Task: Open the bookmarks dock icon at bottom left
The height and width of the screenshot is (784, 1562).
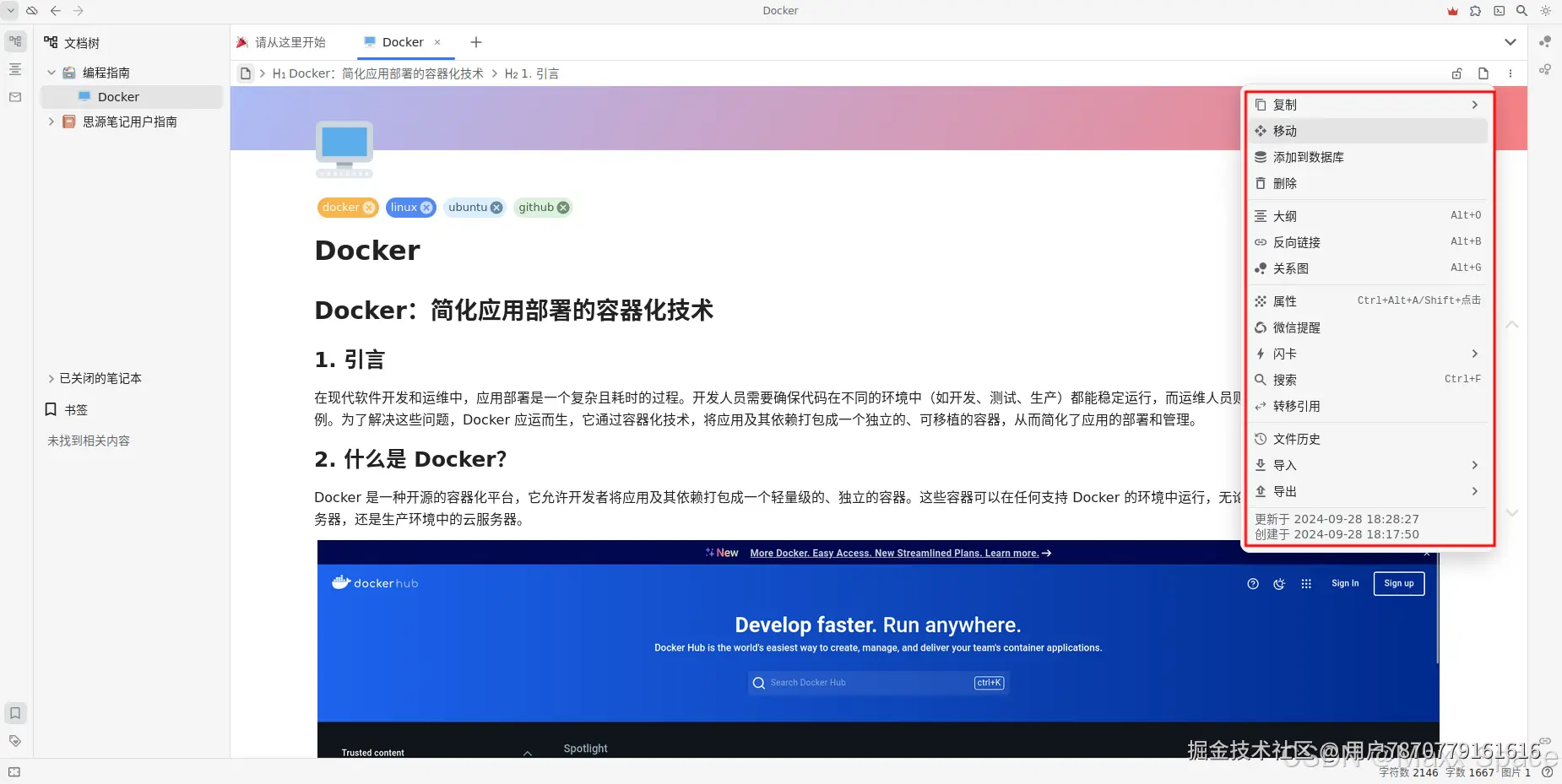Action: (15, 713)
